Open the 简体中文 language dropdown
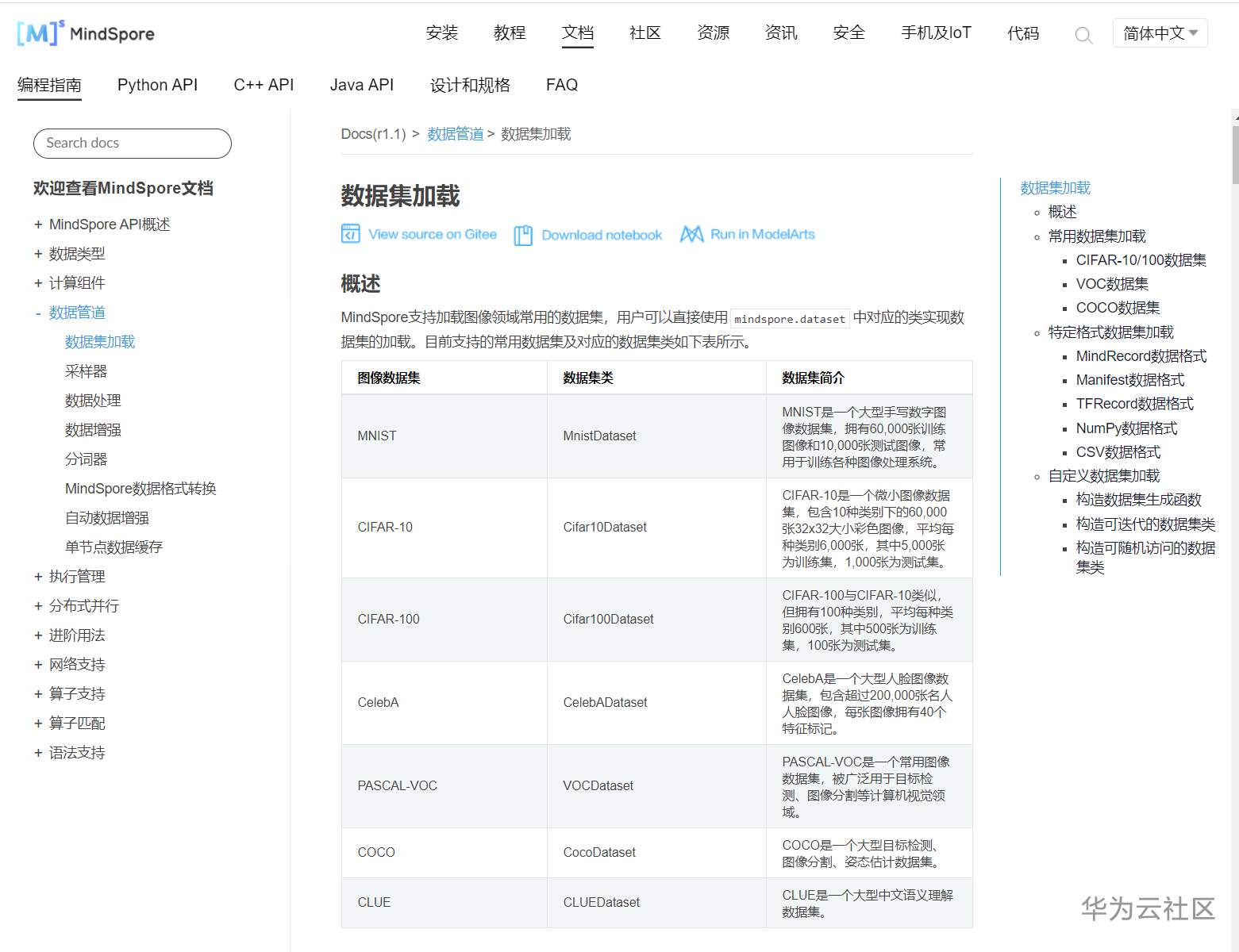The width and height of the screenshot is (1239, 952). coord(1160,33)
